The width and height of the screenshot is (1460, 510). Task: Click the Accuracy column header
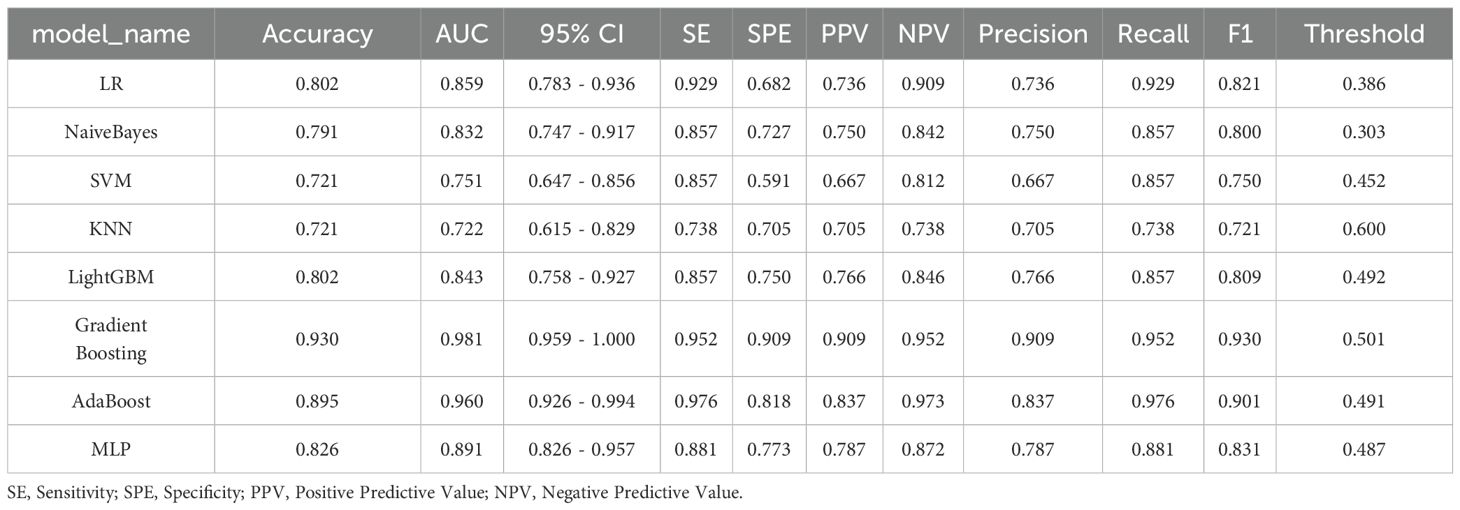click(x=317, y=34)
